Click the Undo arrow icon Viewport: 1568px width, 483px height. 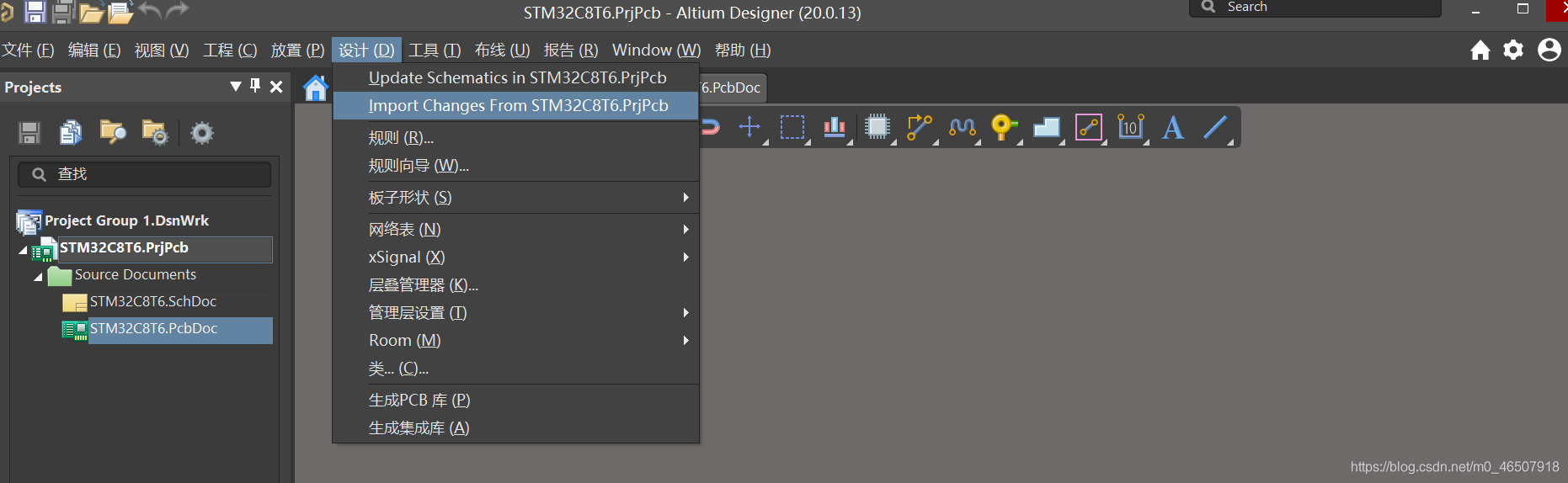tap(150, 10)
